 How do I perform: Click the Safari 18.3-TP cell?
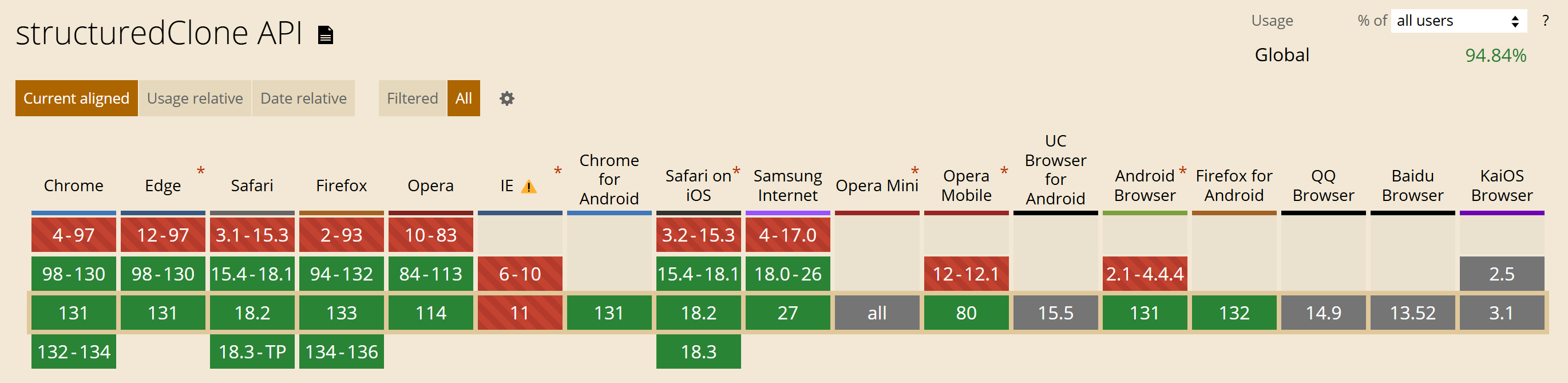[252, 352]
